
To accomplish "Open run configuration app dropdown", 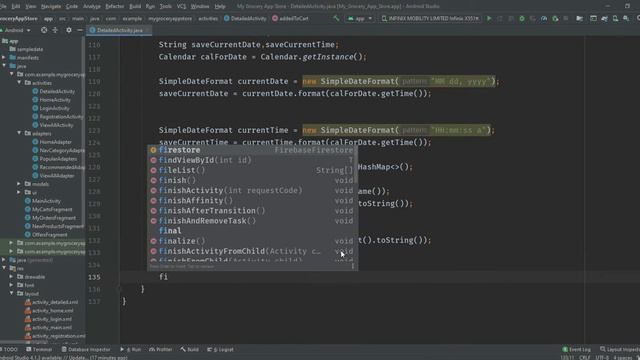I will click(x=360, y=18).
